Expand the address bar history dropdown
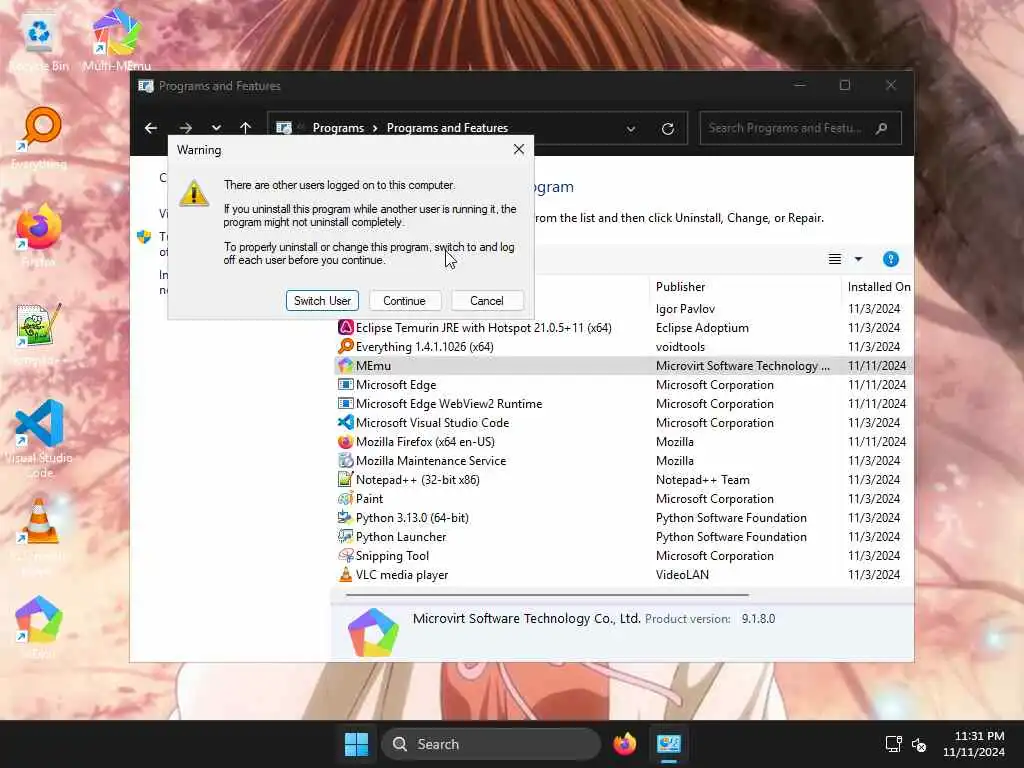Viewport: 1024px width, 768px height. tap(631, 129)
